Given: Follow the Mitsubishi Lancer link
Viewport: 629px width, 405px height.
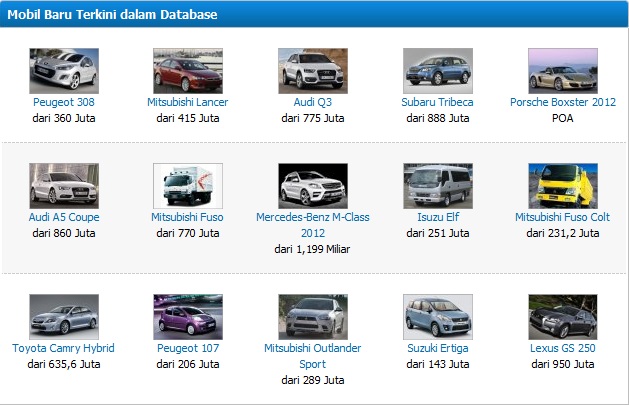Looking at the screenshot, I should [x=188, y=102].
